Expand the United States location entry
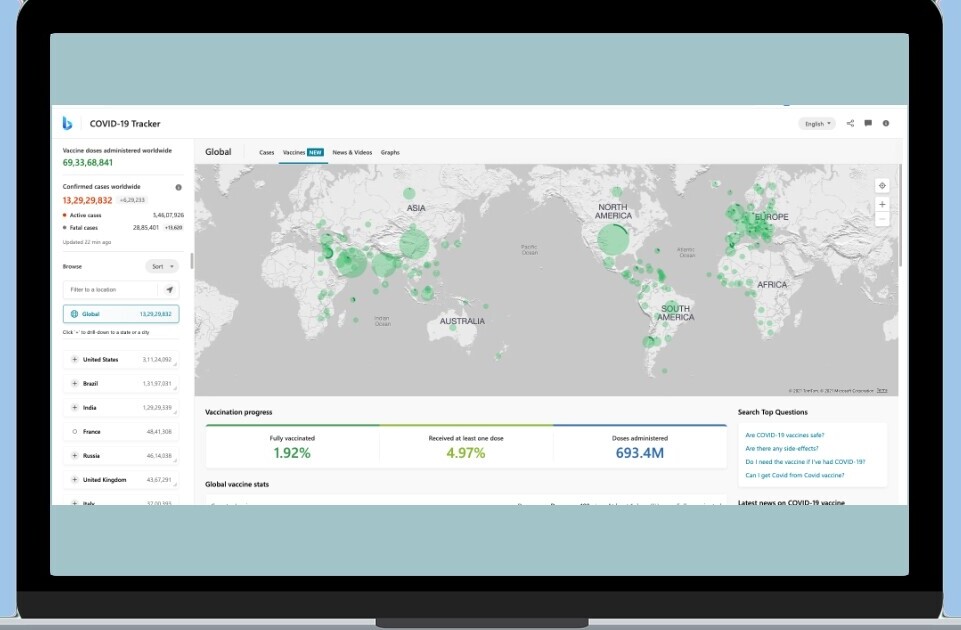The height and width of the screenshot is (630, 961). (75, 360)
